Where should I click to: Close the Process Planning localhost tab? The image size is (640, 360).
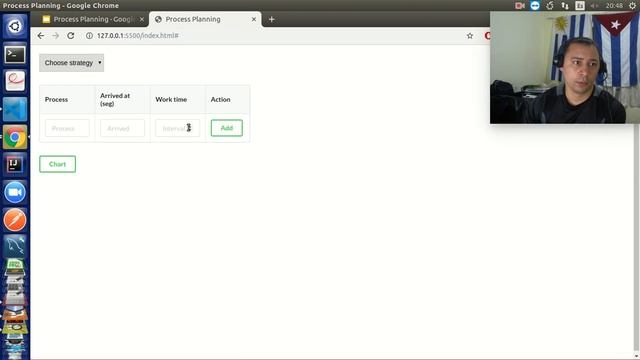[x=253, y=19]
